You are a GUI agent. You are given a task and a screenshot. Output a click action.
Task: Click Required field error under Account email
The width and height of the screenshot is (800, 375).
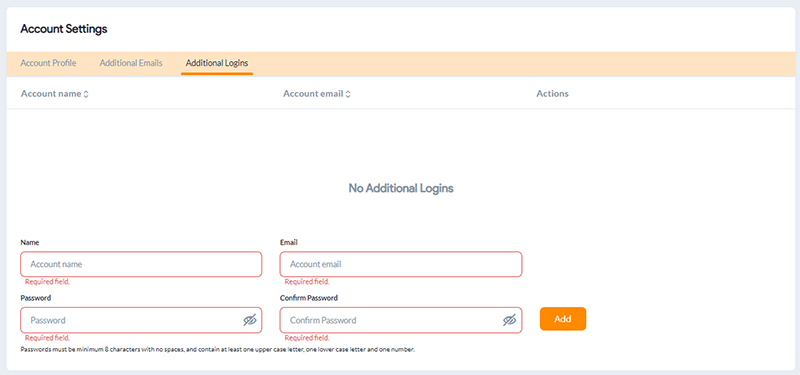pyautogui.click(x=307, y=282)
